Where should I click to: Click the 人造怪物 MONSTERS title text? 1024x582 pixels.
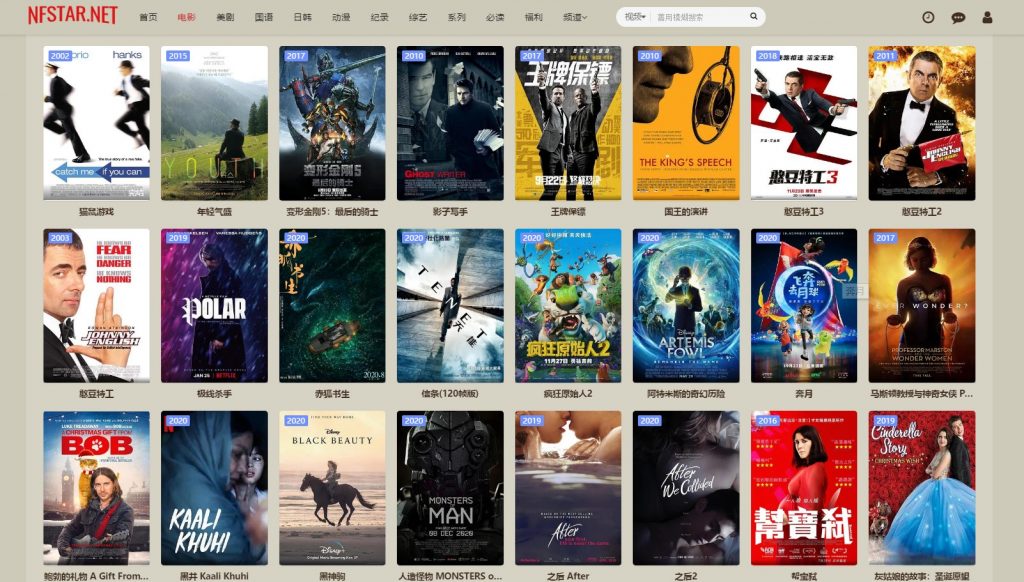[x=450, y=576]
